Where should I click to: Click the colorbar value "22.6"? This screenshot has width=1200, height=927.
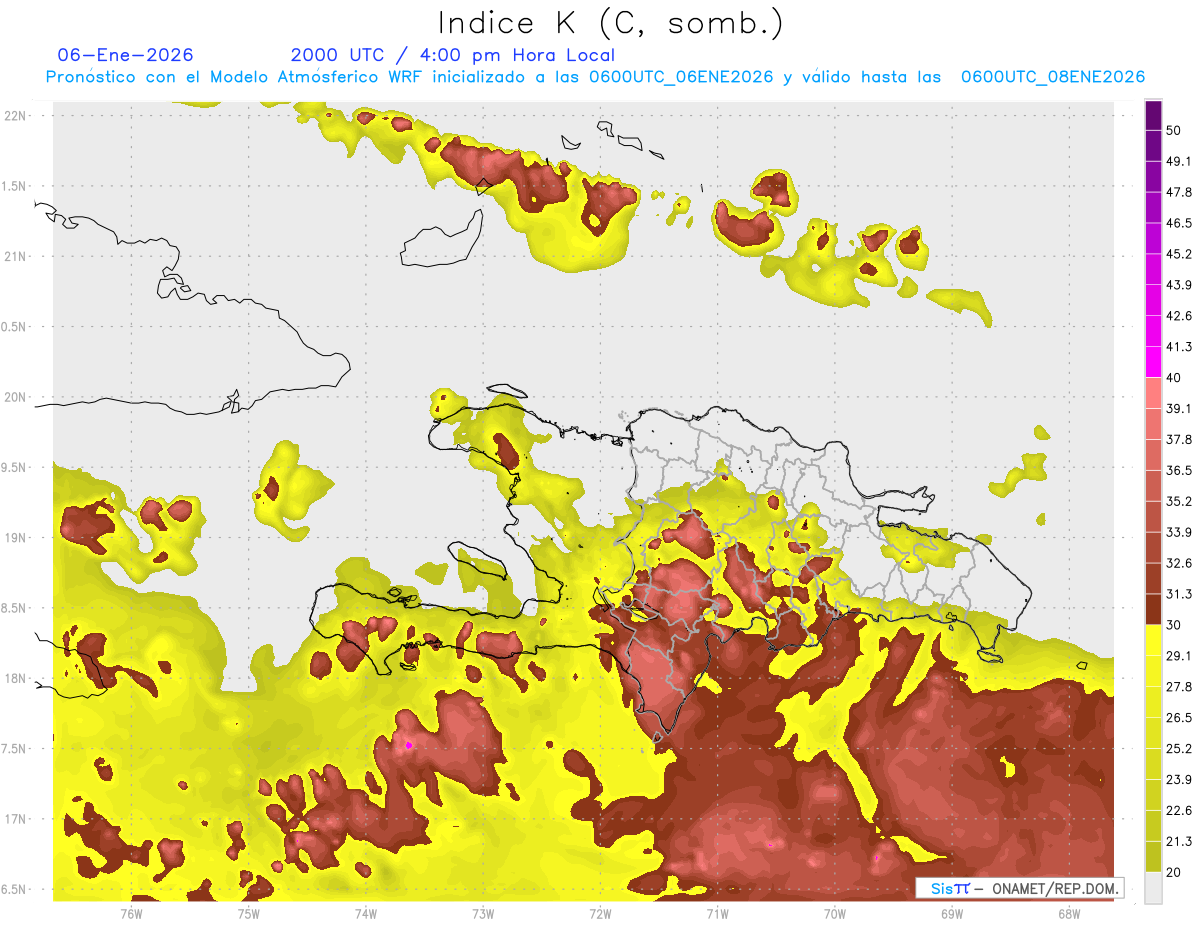click(1179, 811)
